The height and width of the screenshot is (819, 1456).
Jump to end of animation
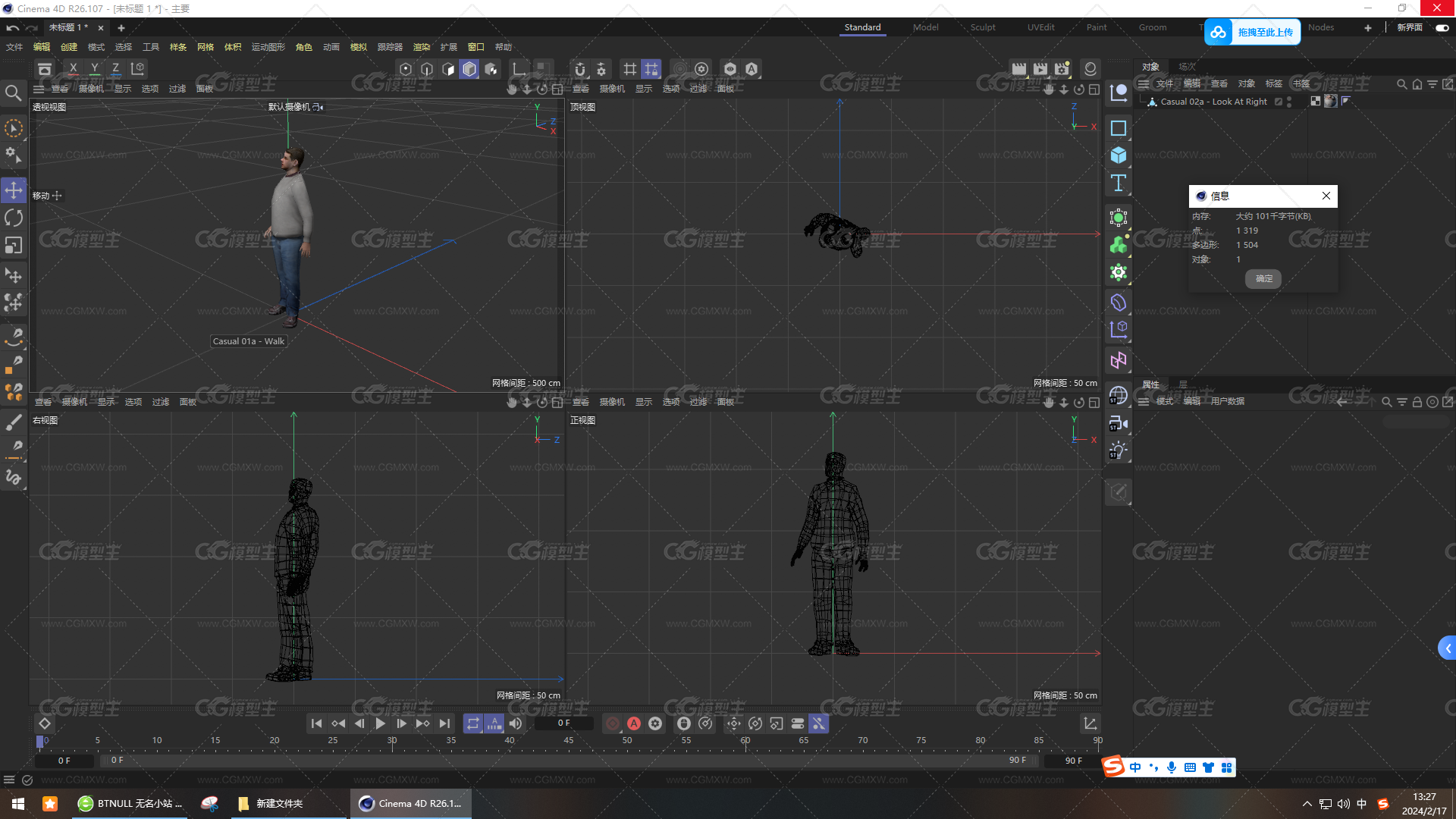tap(444, 723)
